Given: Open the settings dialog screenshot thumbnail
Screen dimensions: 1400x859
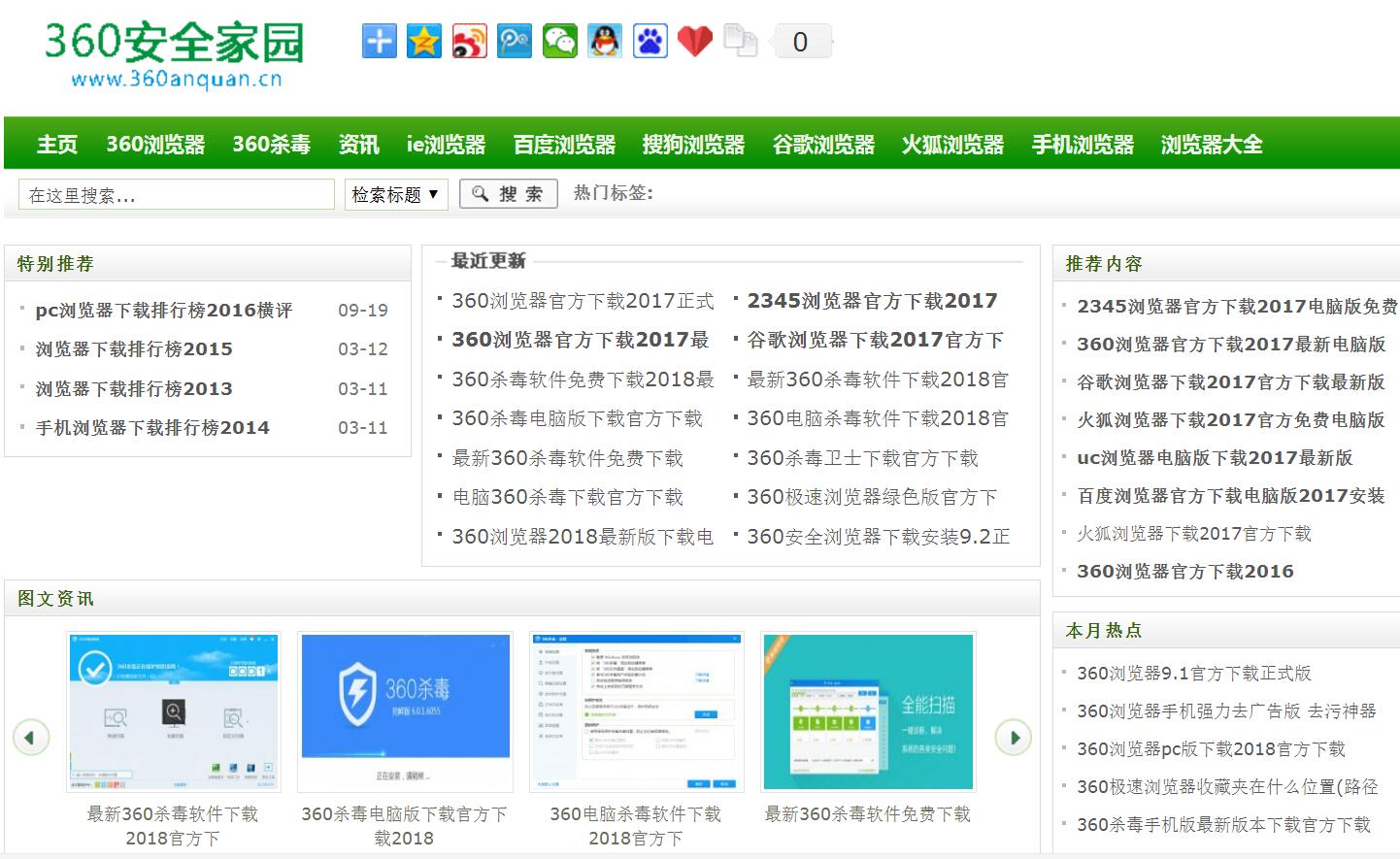Looking at the screenshot, I should point(636,711).
